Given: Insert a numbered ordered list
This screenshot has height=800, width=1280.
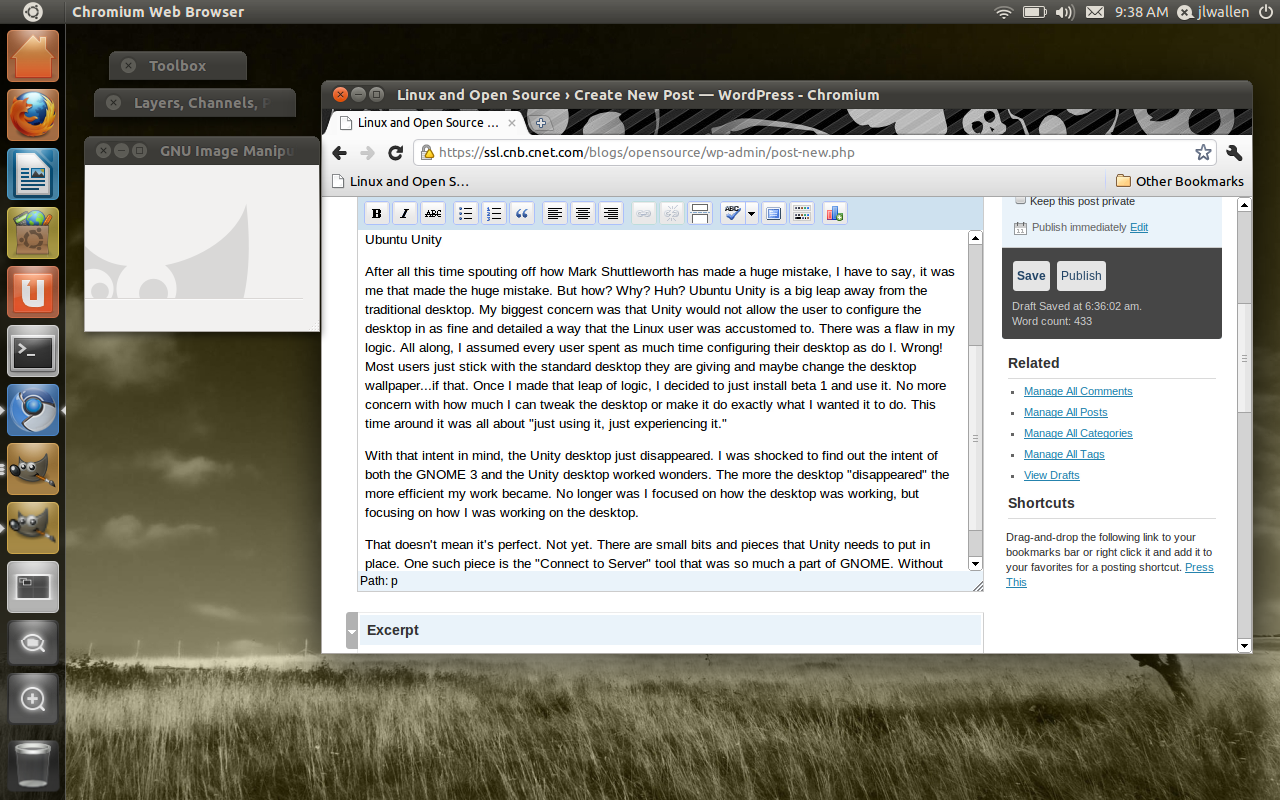Looking at the screenshot, I should pos(494,213).
